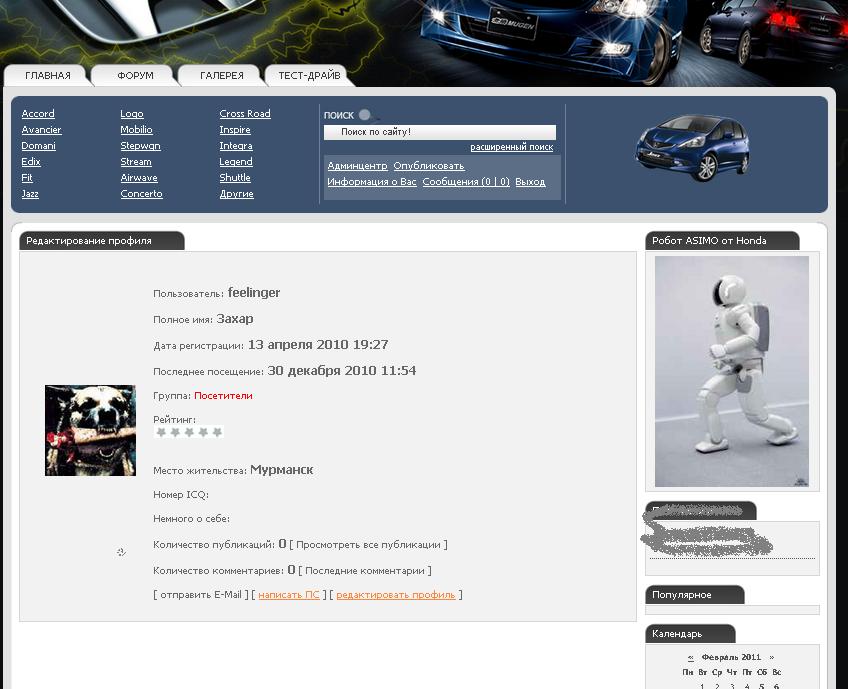Switch to the ФОРУМ tab
This screenshot has height=689, width=848.
pyautogui.click(x=135, y=76)
